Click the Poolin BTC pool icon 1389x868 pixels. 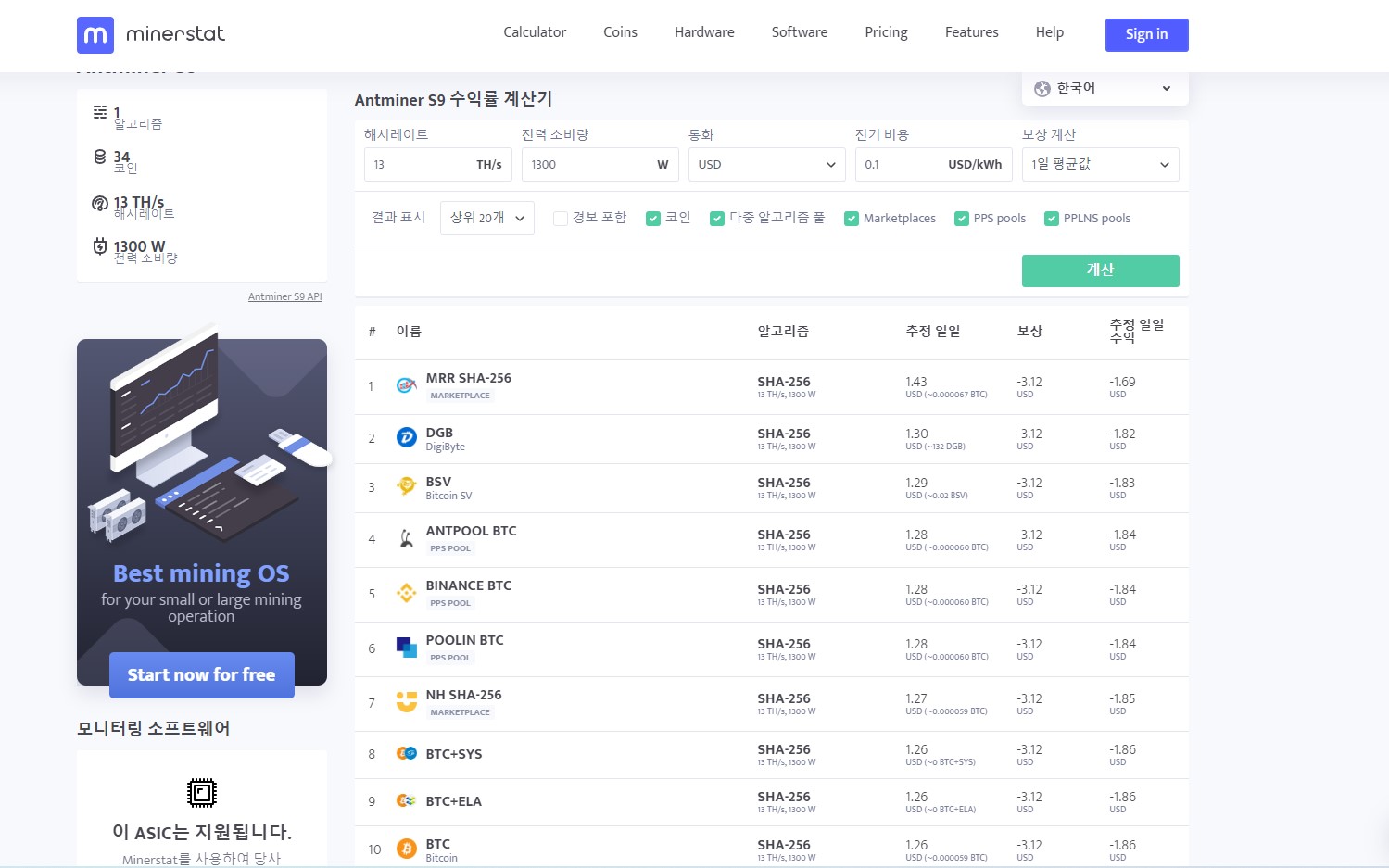[406, 648]
